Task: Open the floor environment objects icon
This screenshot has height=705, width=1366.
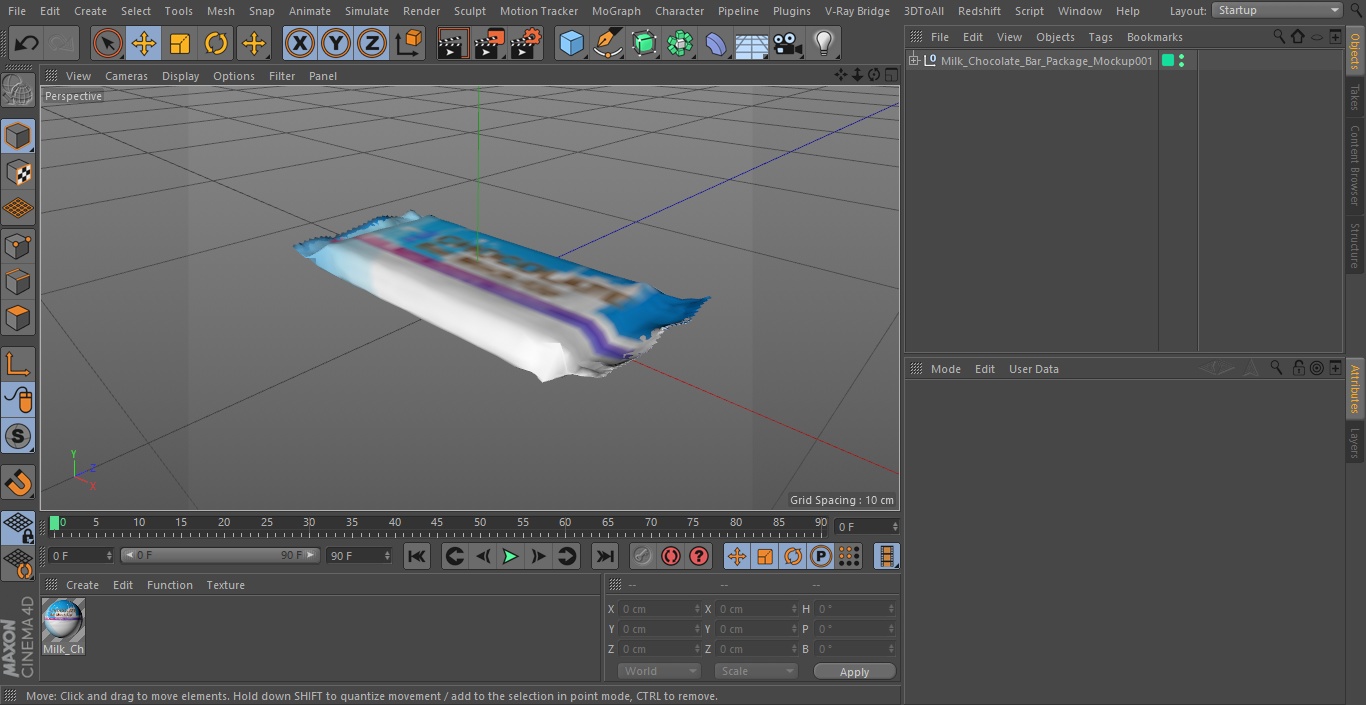Action: click(752, 43)
